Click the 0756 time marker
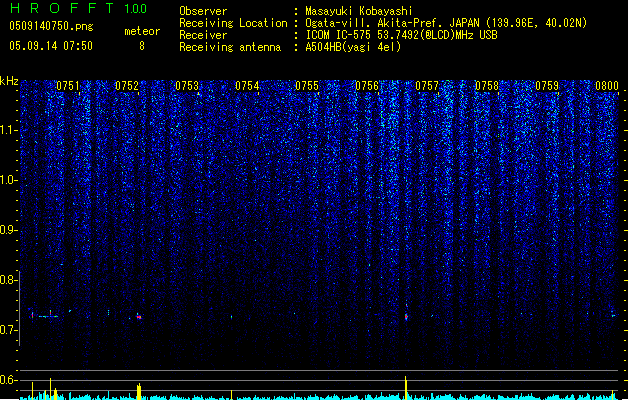Image resolution: width=629 pixels, height=400 pixels. (367, 86)
